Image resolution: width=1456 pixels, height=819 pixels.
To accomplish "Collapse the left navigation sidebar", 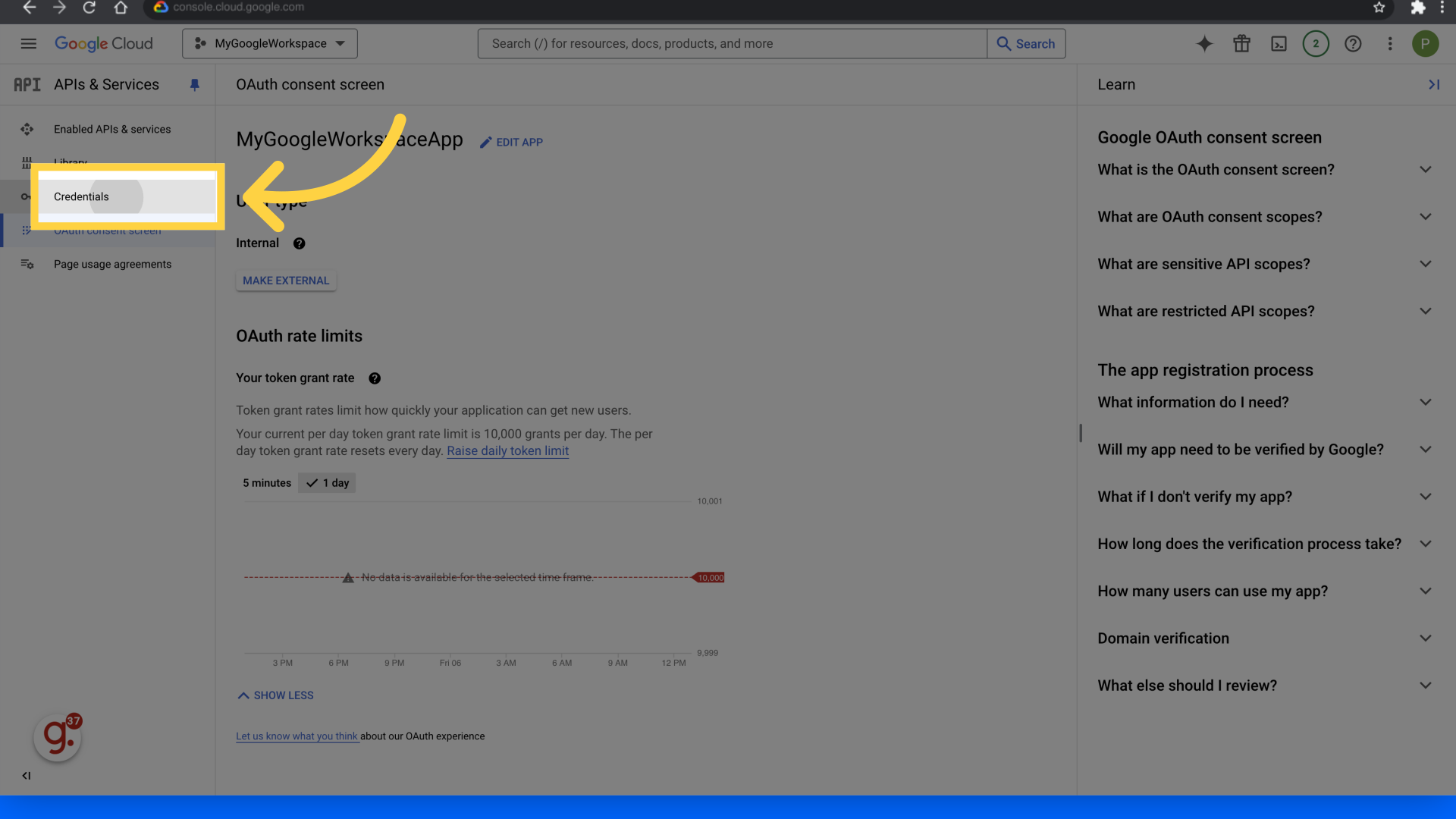I will point(27,776).
